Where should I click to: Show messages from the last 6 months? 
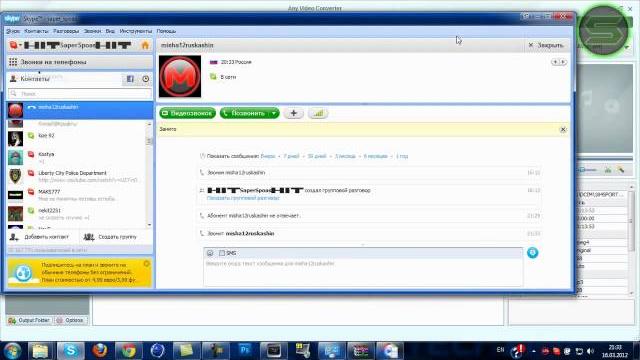pos(375,156)
